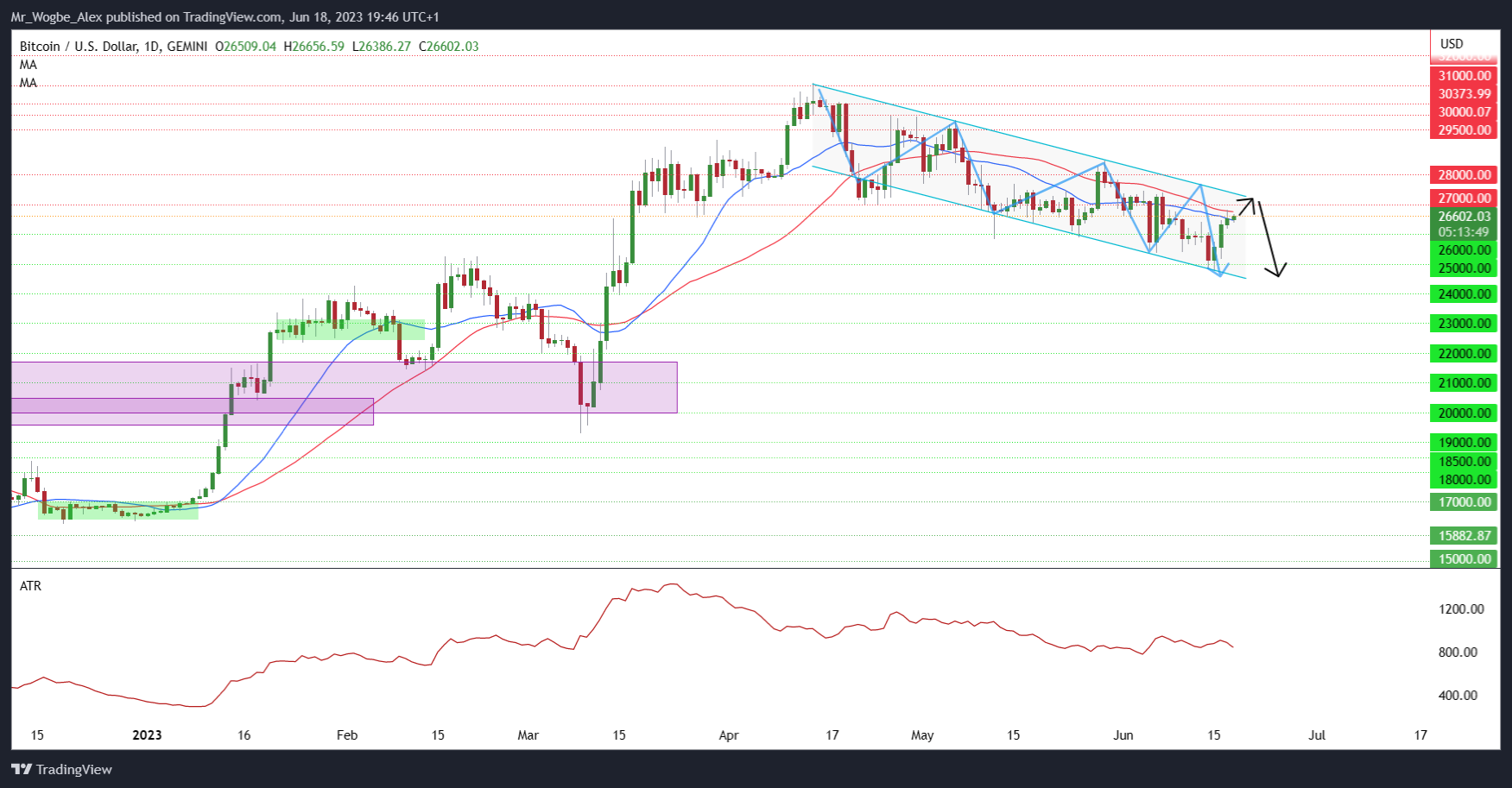This screenshot has height=788, width=1512.
Task: Select the large purple demand zone rectangle
Action: [x=518, y=386]
